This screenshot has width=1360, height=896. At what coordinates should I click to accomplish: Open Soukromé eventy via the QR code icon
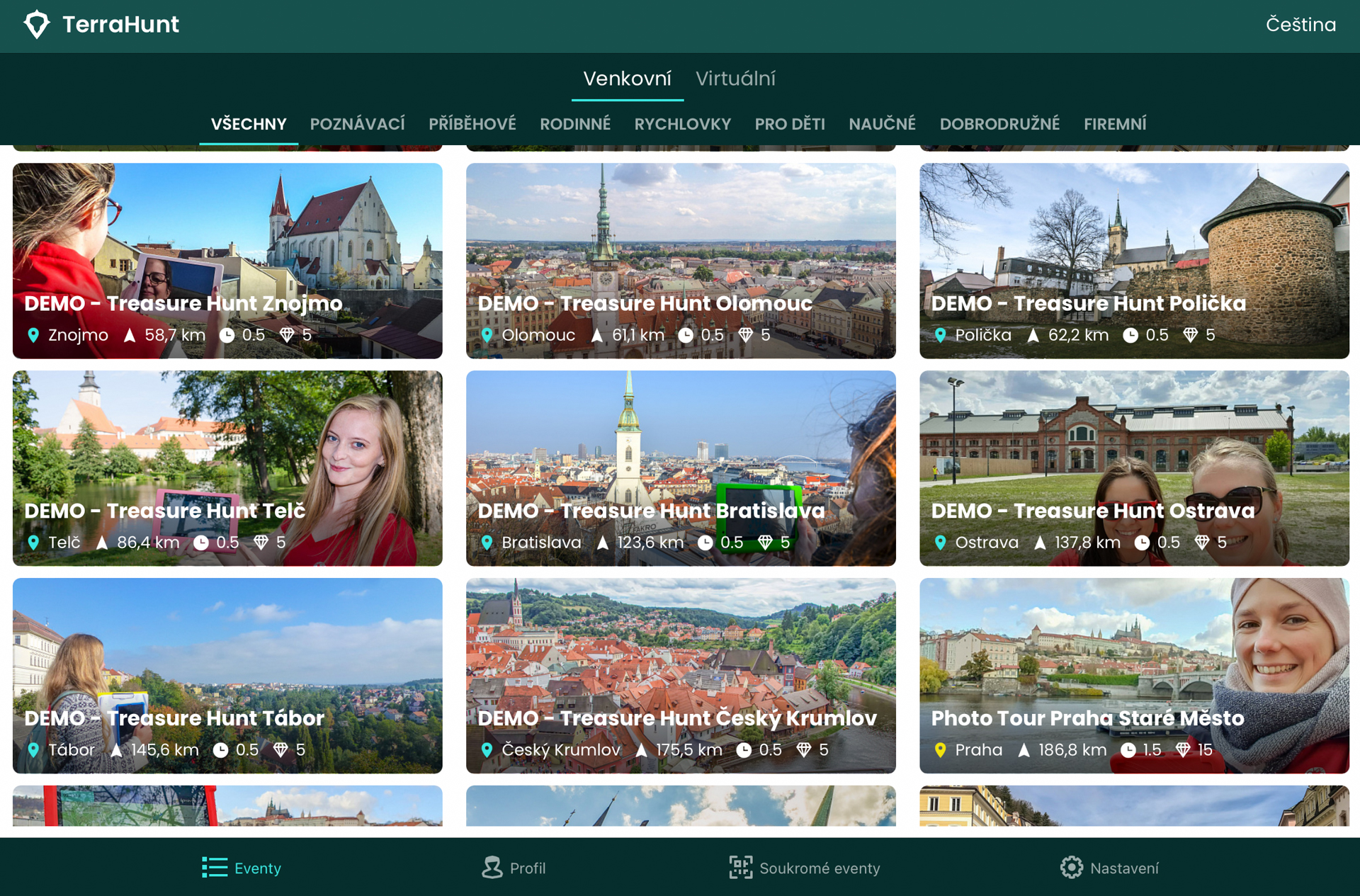click(x=740, y=867)
